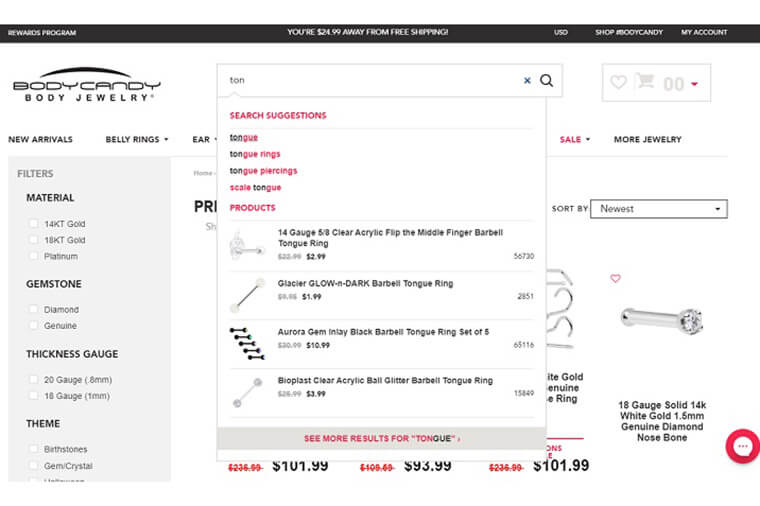Check the 14KT Gold material filter
The height and width of the screenshot is (506, 760).
(34, 224)
